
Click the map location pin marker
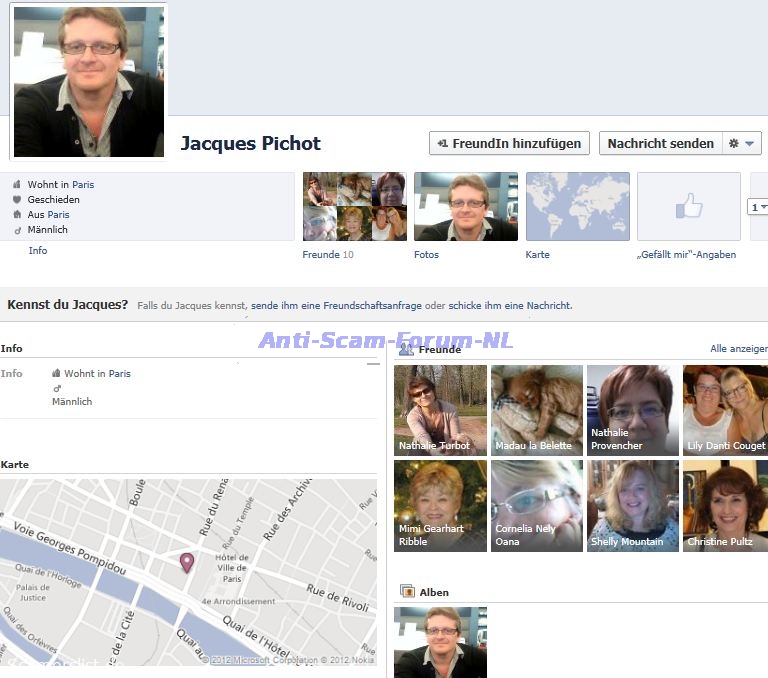tap(186, 562)
